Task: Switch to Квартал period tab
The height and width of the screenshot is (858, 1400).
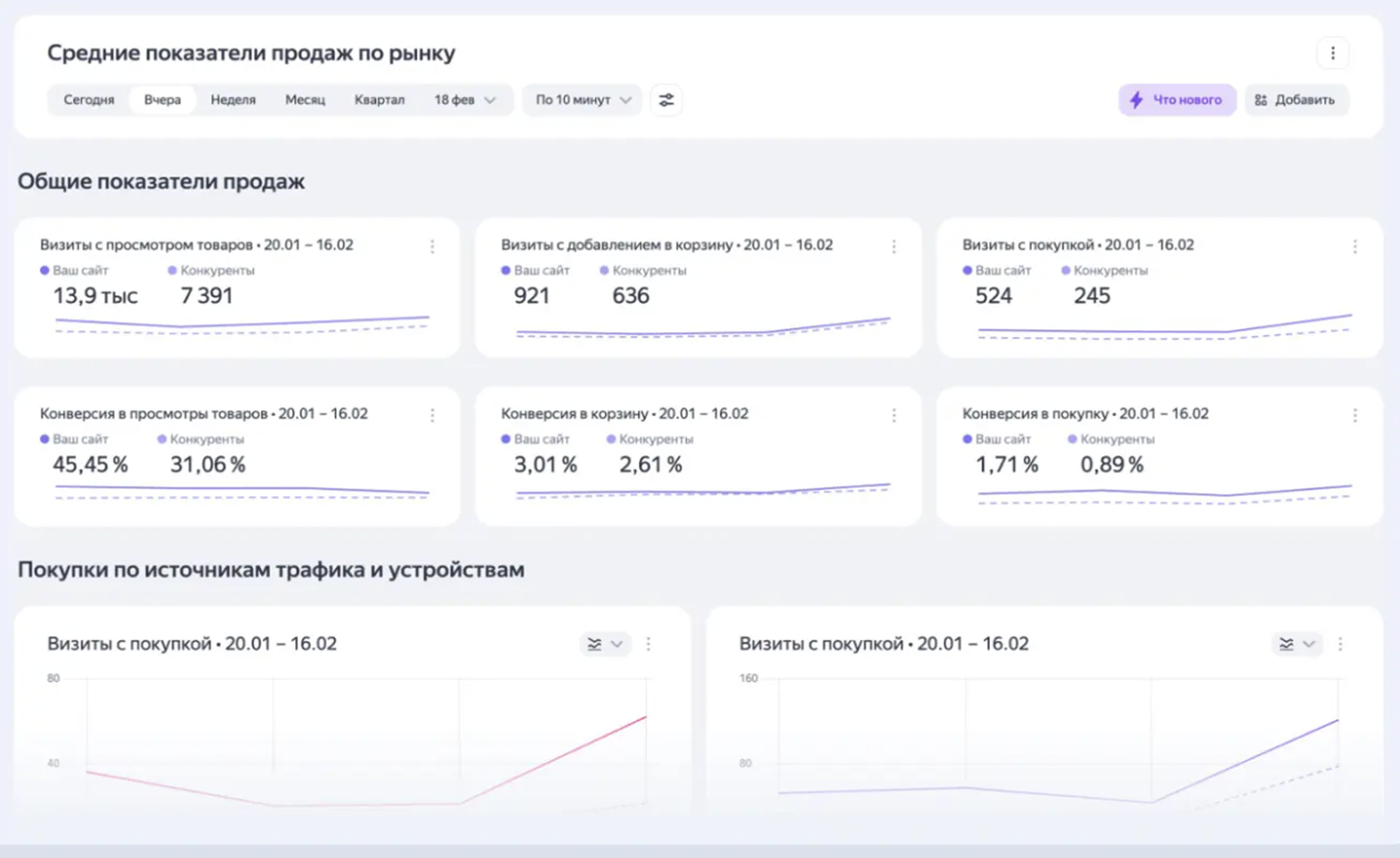Action: (x=379, y=100)
